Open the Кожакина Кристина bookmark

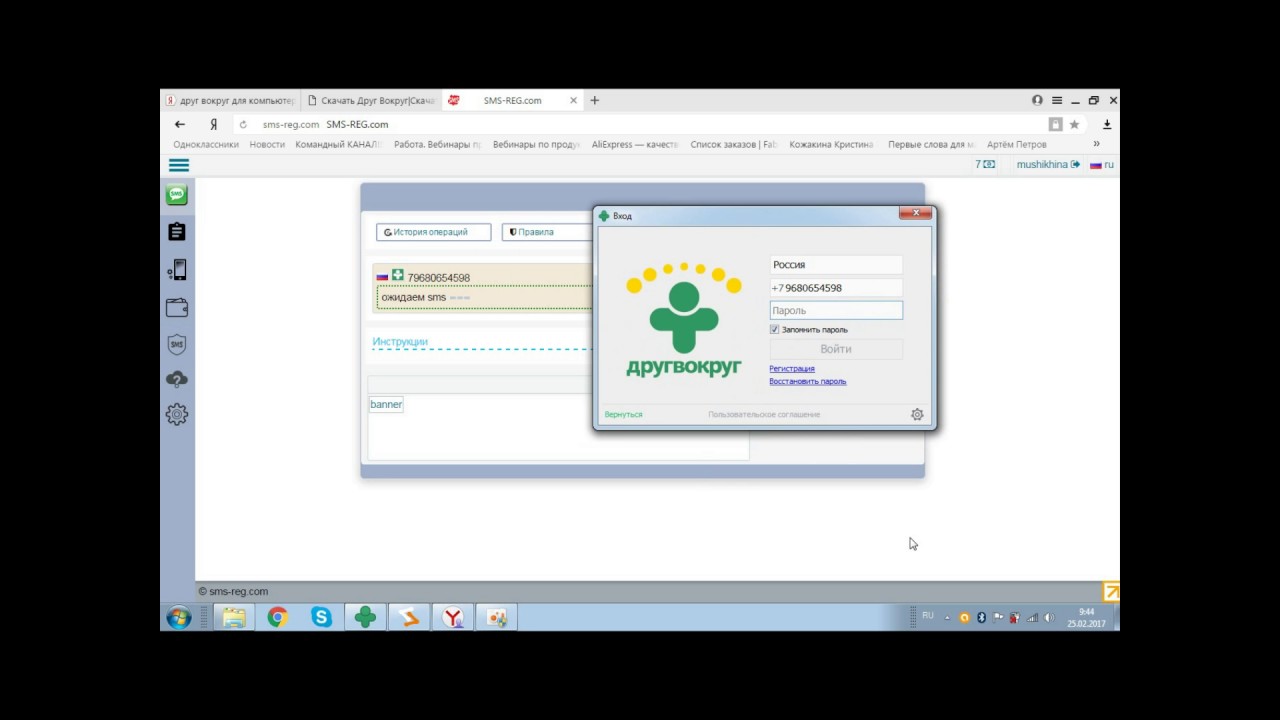[x=831, y=144]
